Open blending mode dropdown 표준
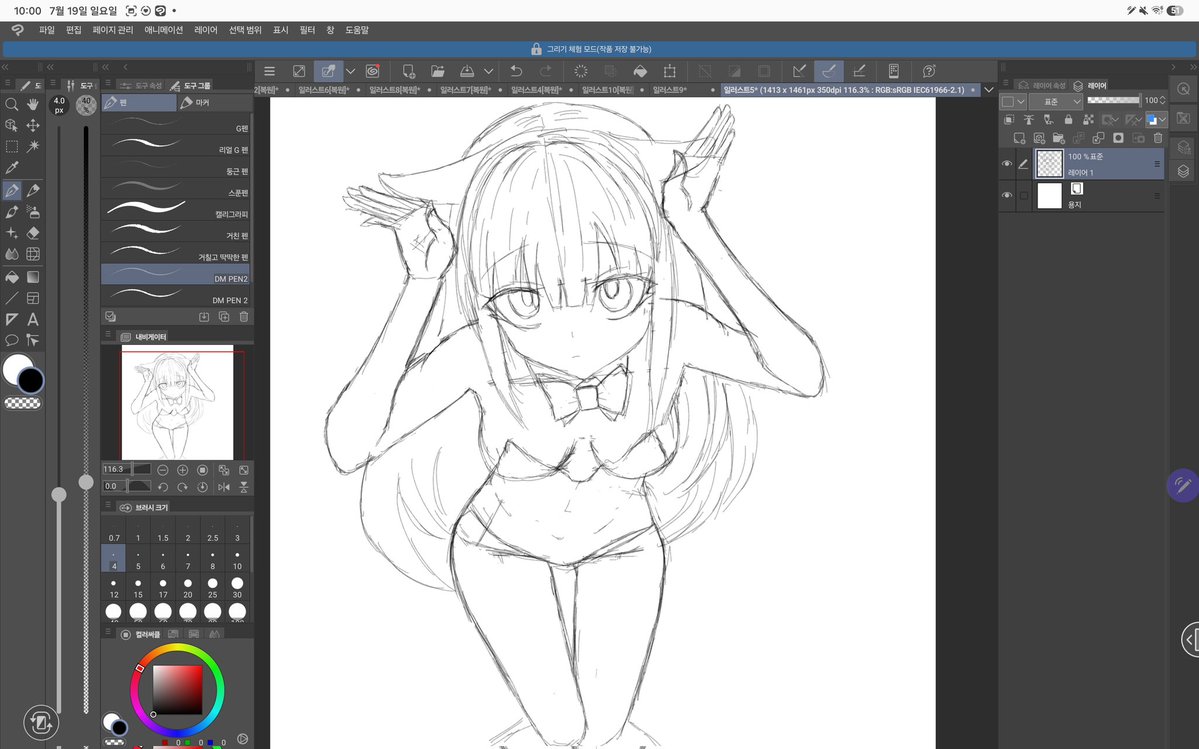Screen dimensions: 1199x749 tap(1055, 101)
